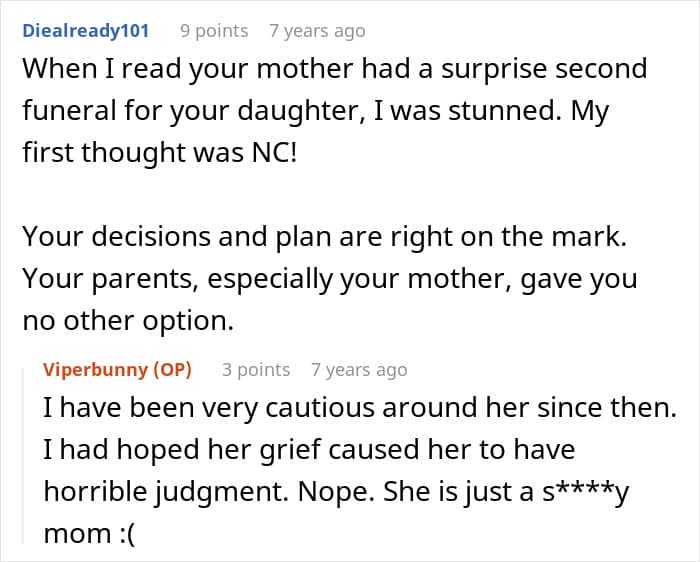The width and height of the screenshot is (700, 562).
Task: Click the phrase right on the mark
Action: [508, 236]
